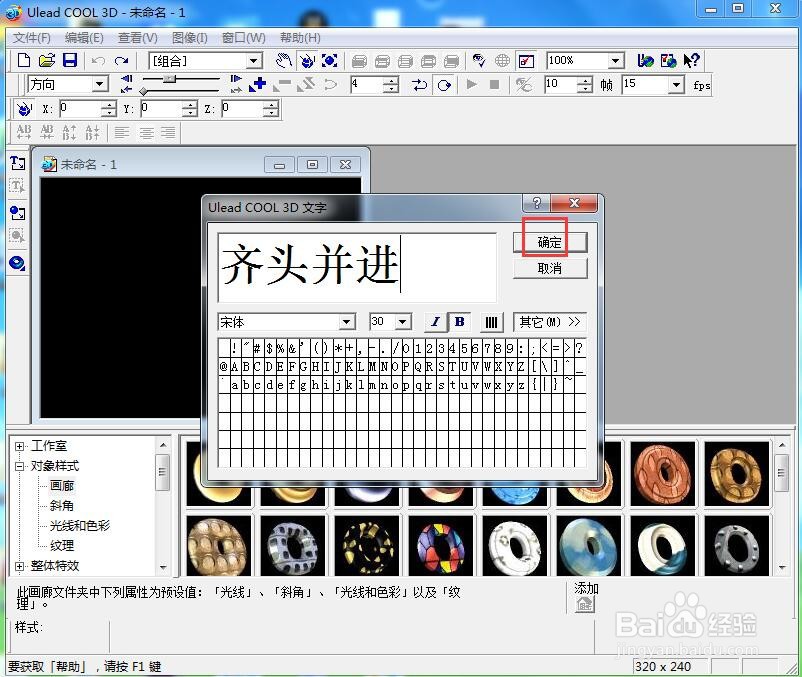This screenshot has width=802, height=677.
Task: Open the 宋体 font dropdown
Action: [346, 322]
